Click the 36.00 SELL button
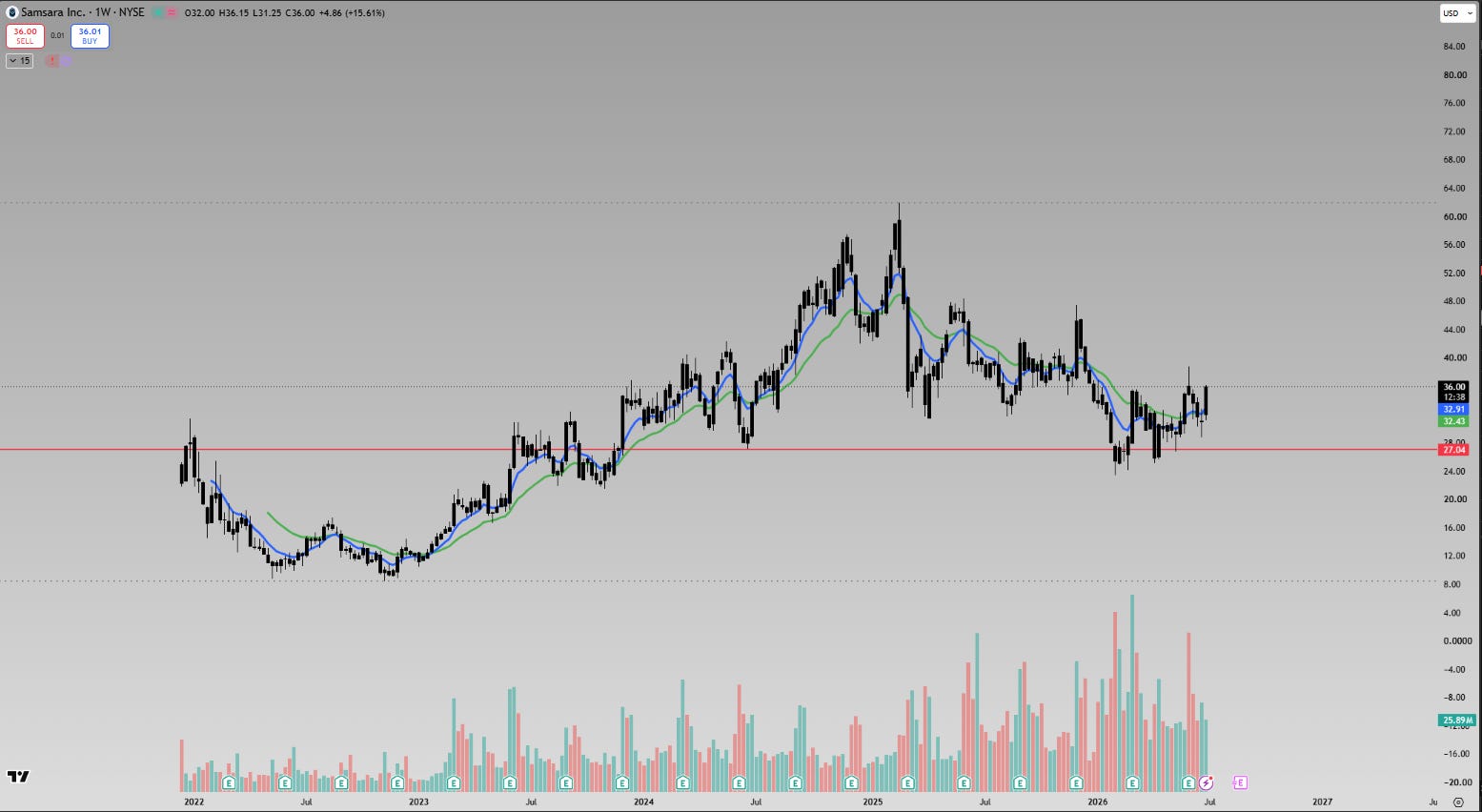This screenshot has width=1482, height=812. click(x=25, y=36)
